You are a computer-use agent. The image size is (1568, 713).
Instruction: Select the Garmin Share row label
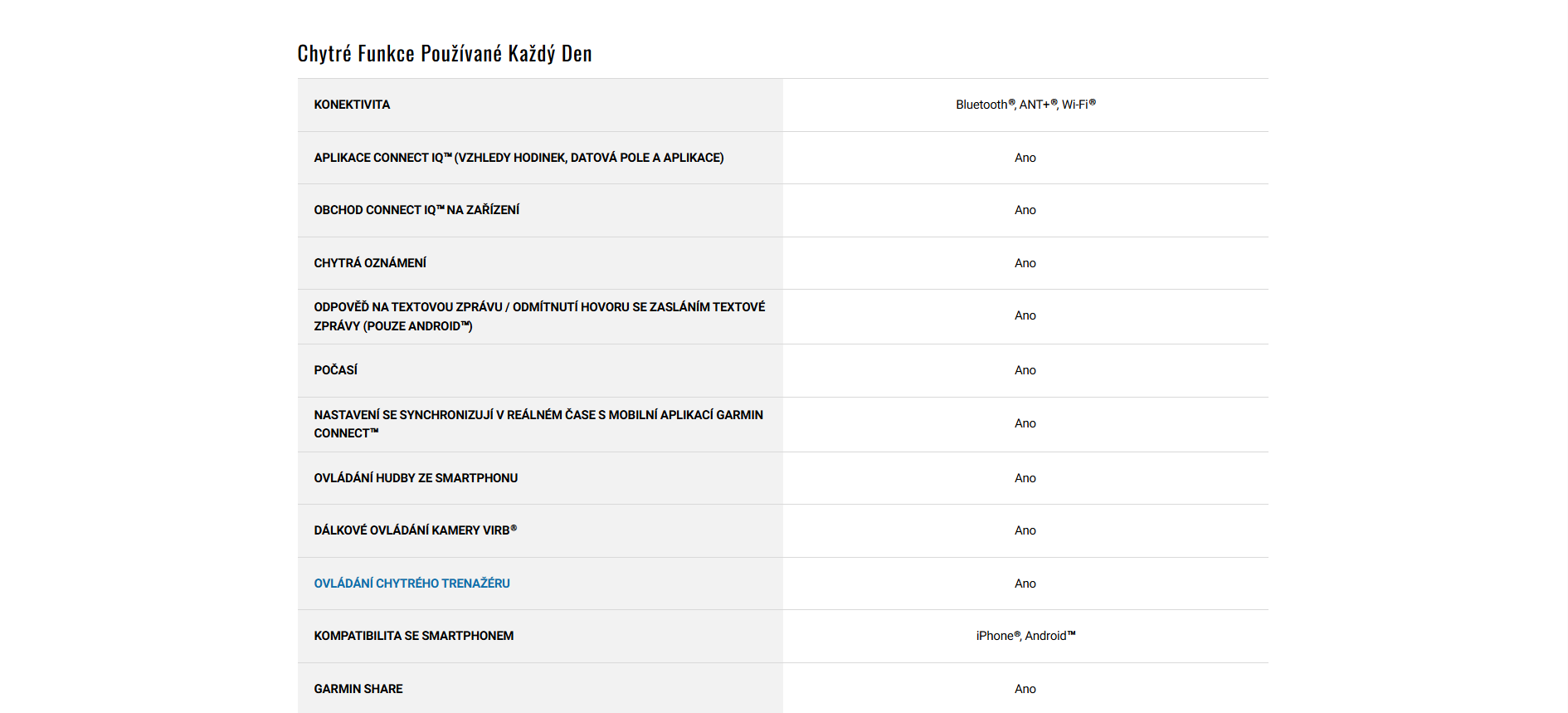(358, 689)
